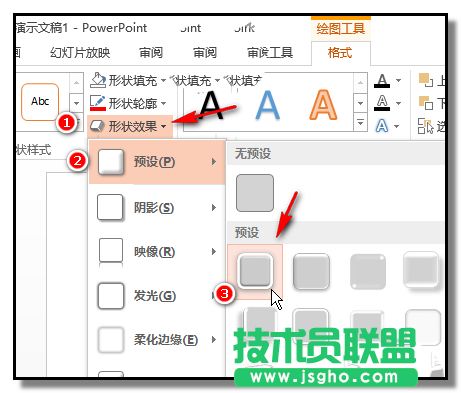Select the second preset in first row
This screenshot has height=393, width=461.
[311, 272]
